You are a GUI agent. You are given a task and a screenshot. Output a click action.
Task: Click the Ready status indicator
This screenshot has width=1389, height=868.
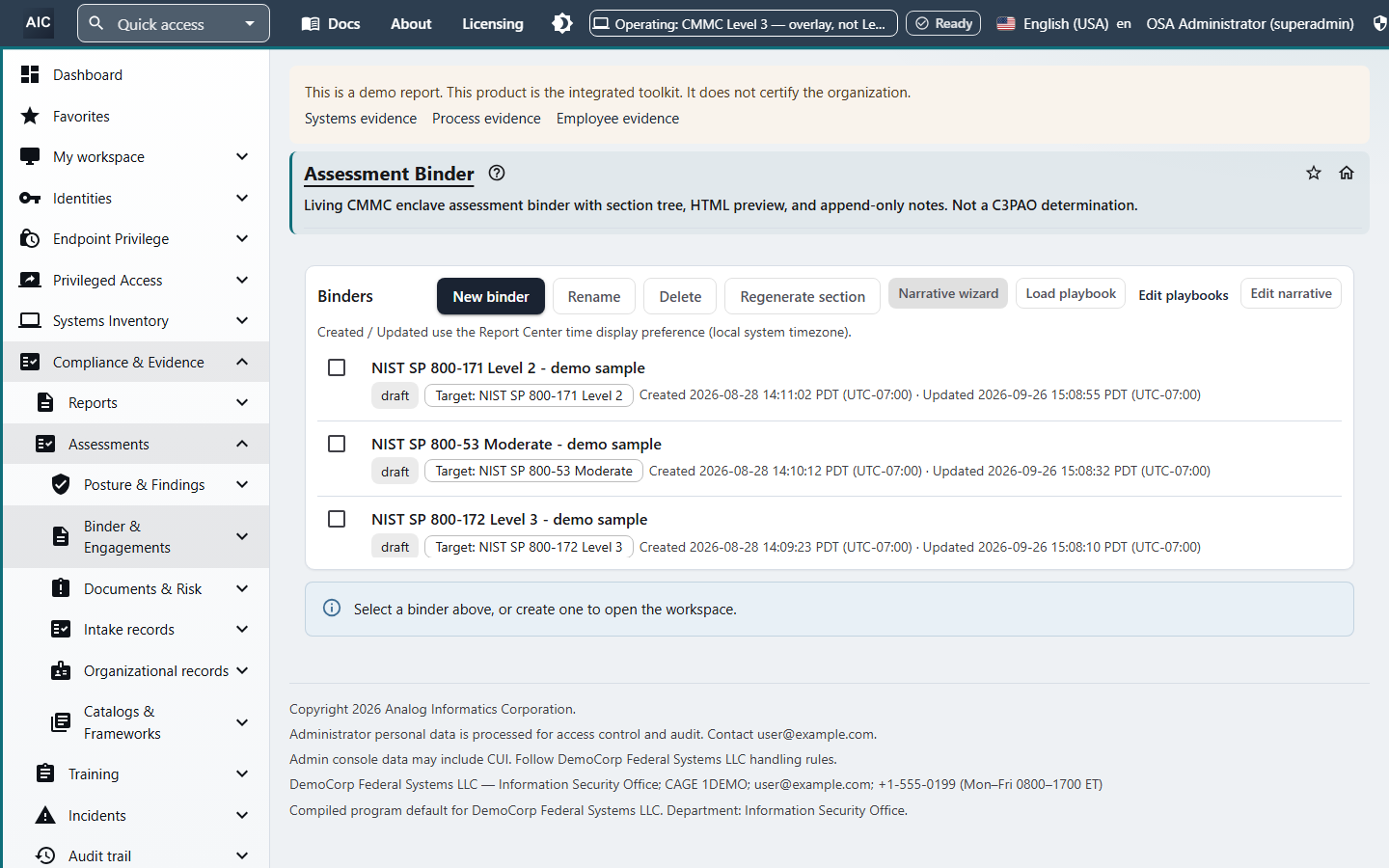[943, 23]
